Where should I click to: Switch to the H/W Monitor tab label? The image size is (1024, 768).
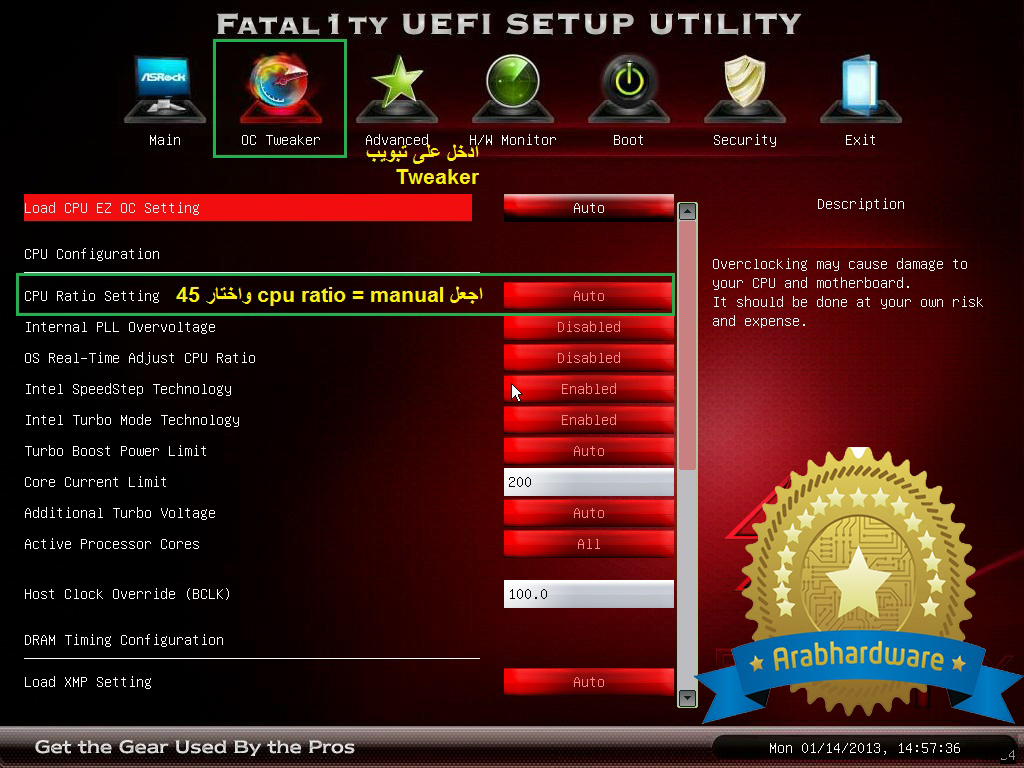point(513,140)
